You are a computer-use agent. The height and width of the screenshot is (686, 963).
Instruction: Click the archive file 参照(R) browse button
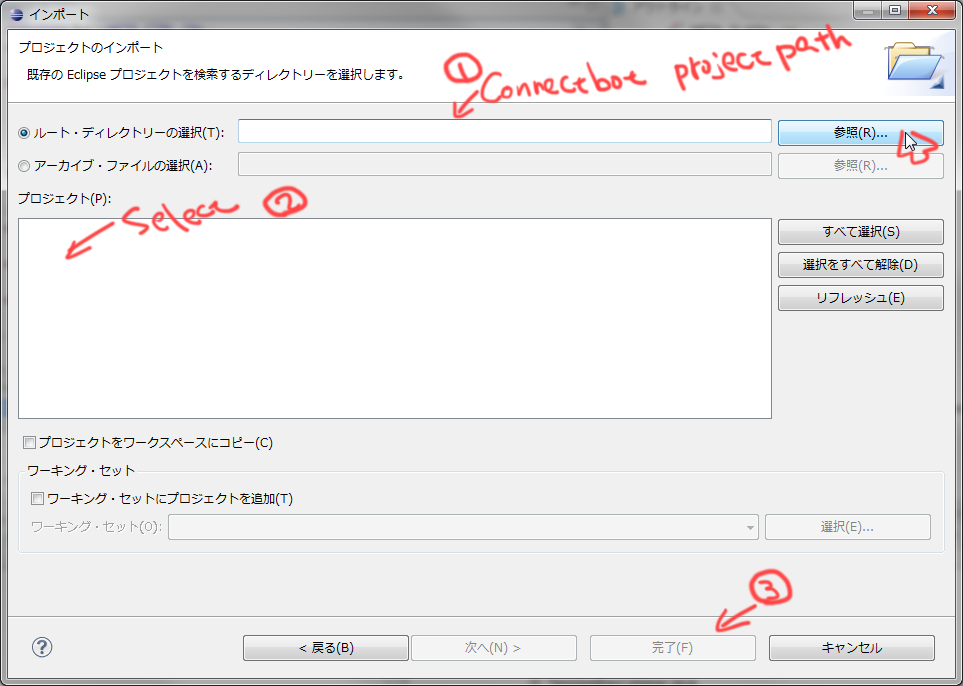coord(860,166)
